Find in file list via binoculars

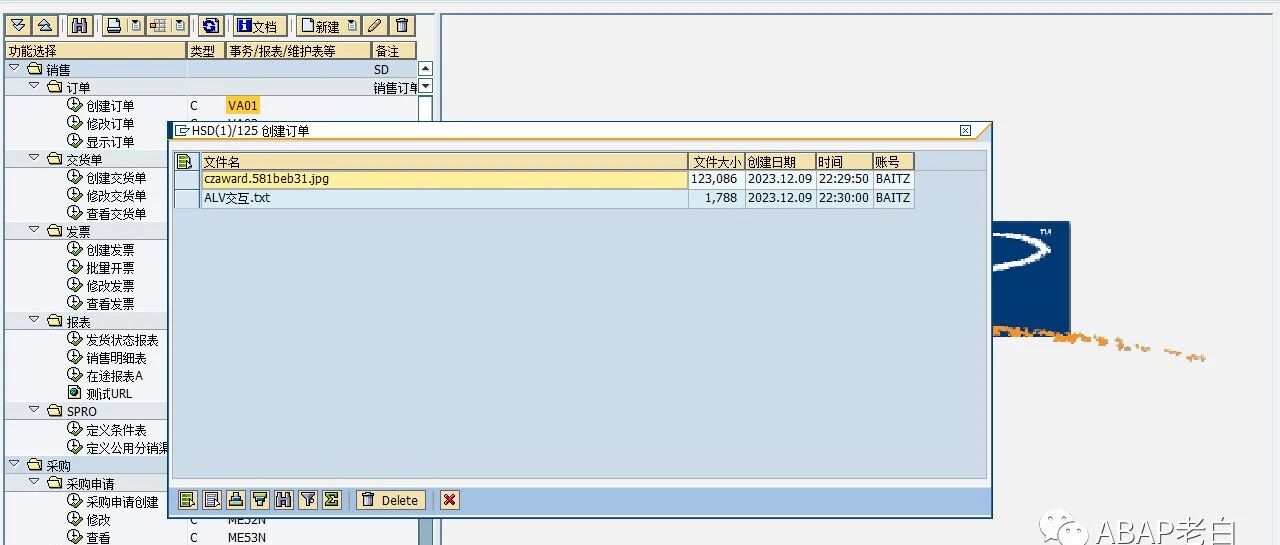pyautogui.click(x=284, y=500)
